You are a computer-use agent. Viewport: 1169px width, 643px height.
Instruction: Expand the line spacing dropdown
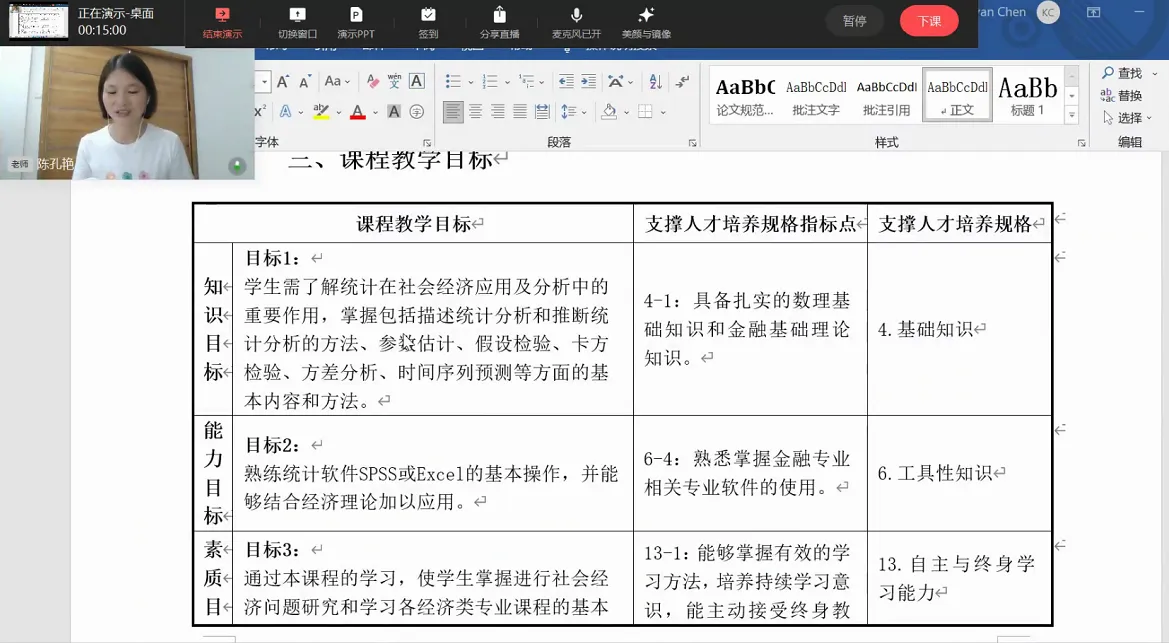(582, 112)
